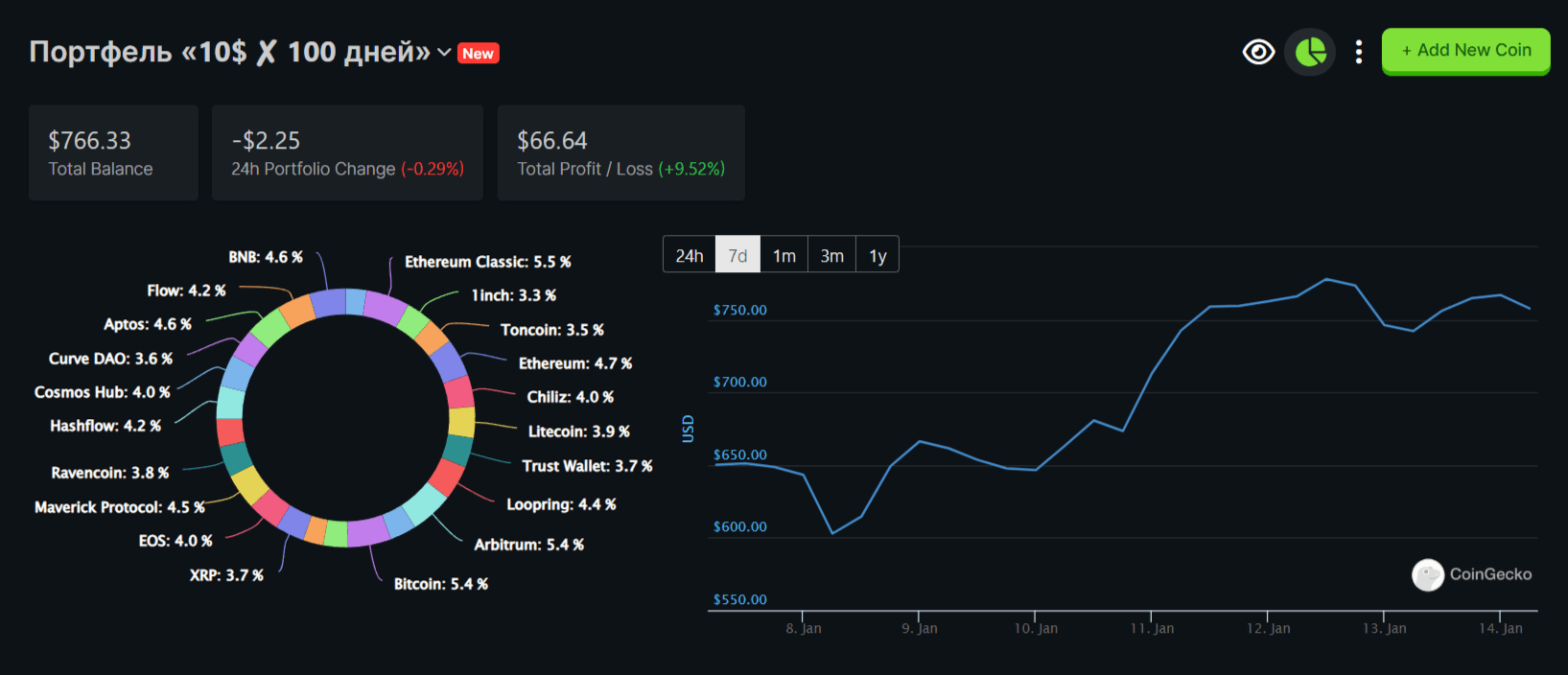This screenshot has height=675, width=1568.
Task: Click the Add New Coin button
Action: pyautogui.click(x=1465, y=51)
